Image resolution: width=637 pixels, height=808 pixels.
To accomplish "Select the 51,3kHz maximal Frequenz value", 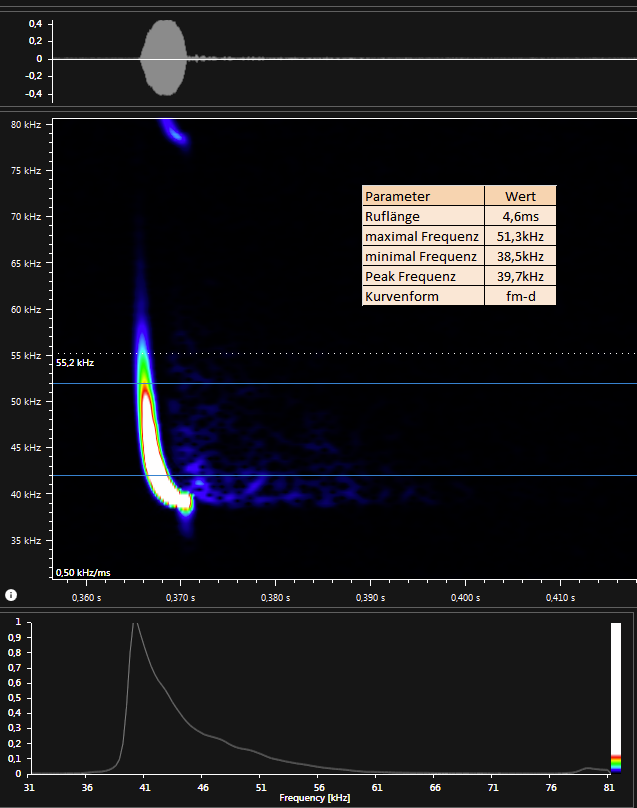I will click(520, 236).
